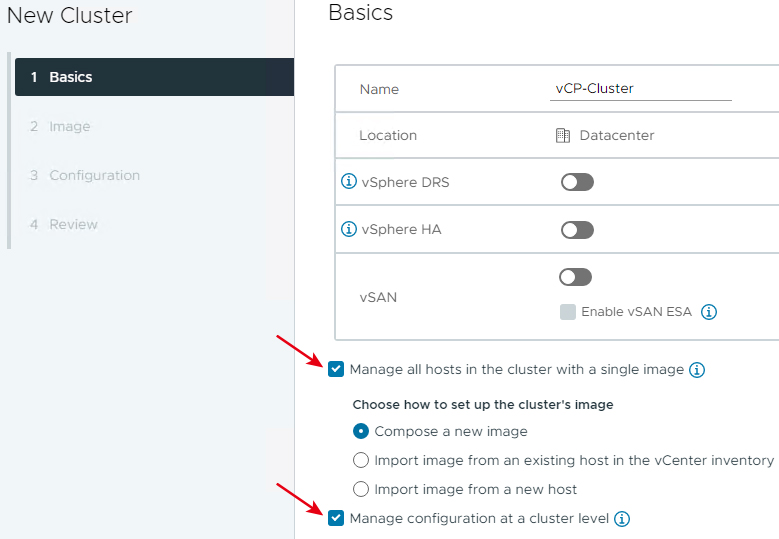Image resolution: width=779 pixels, height=539 pixels.
Task: Click info icon next to Enable vSAN ESA
Action: coord(708,312)
